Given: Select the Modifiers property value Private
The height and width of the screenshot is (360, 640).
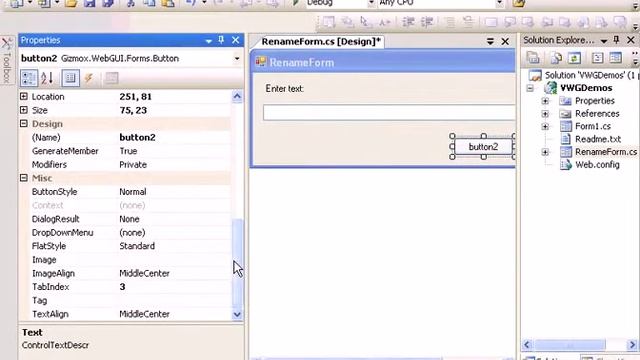Looking at the screenshot, I should click(x=133, y=164).
